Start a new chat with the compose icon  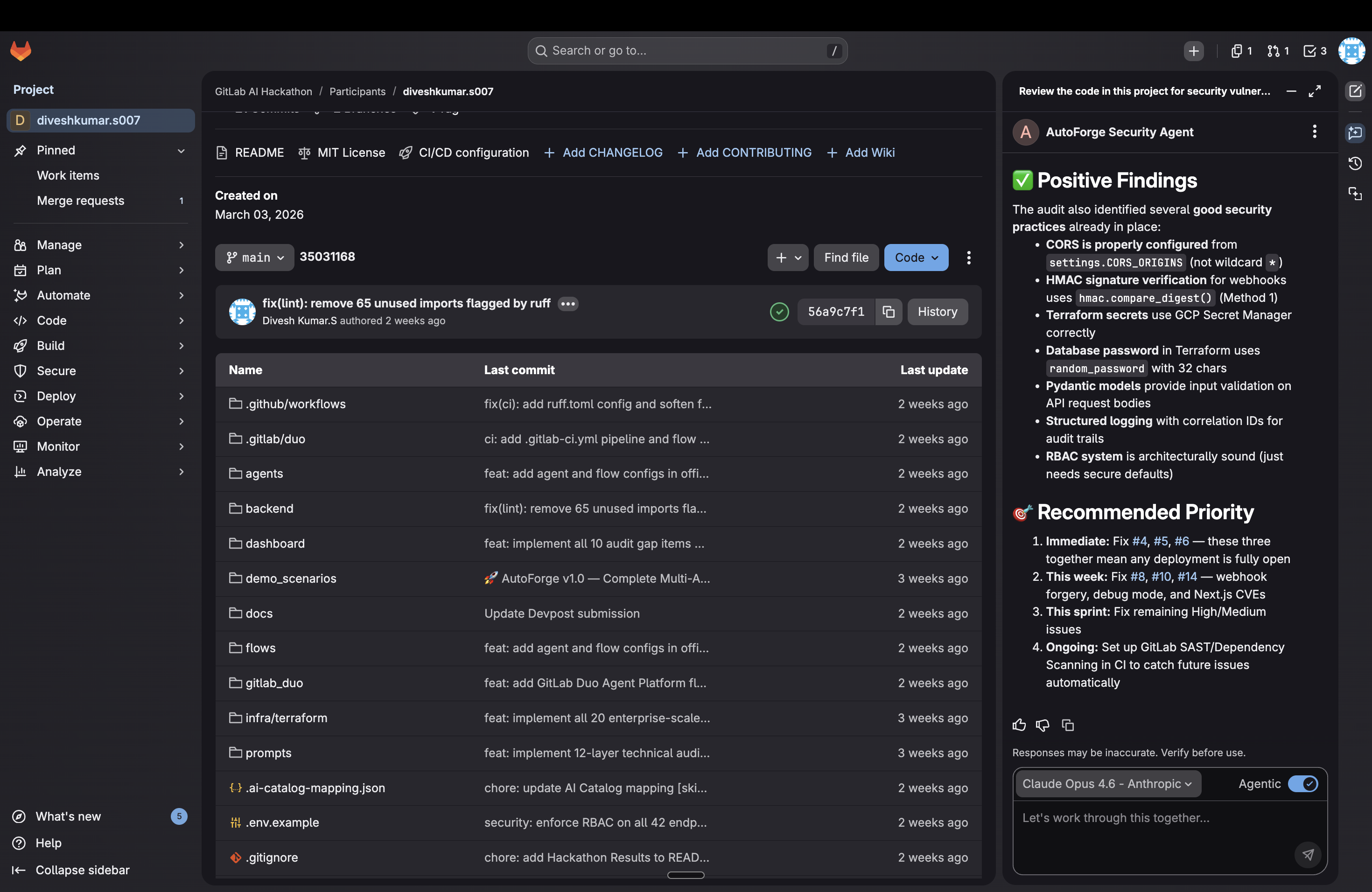coord(1355,91)
